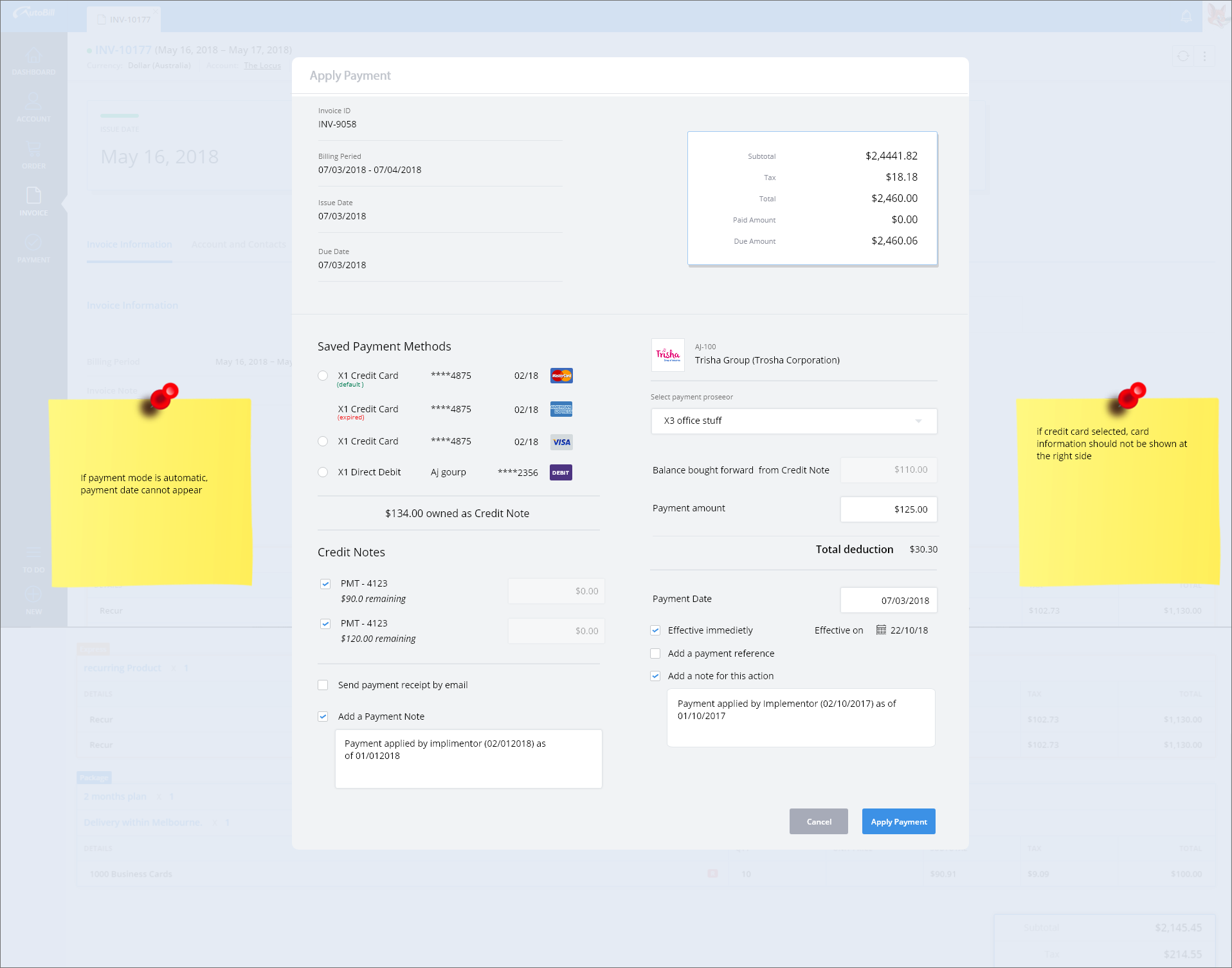Check Add a payment reference

[655, 654]
